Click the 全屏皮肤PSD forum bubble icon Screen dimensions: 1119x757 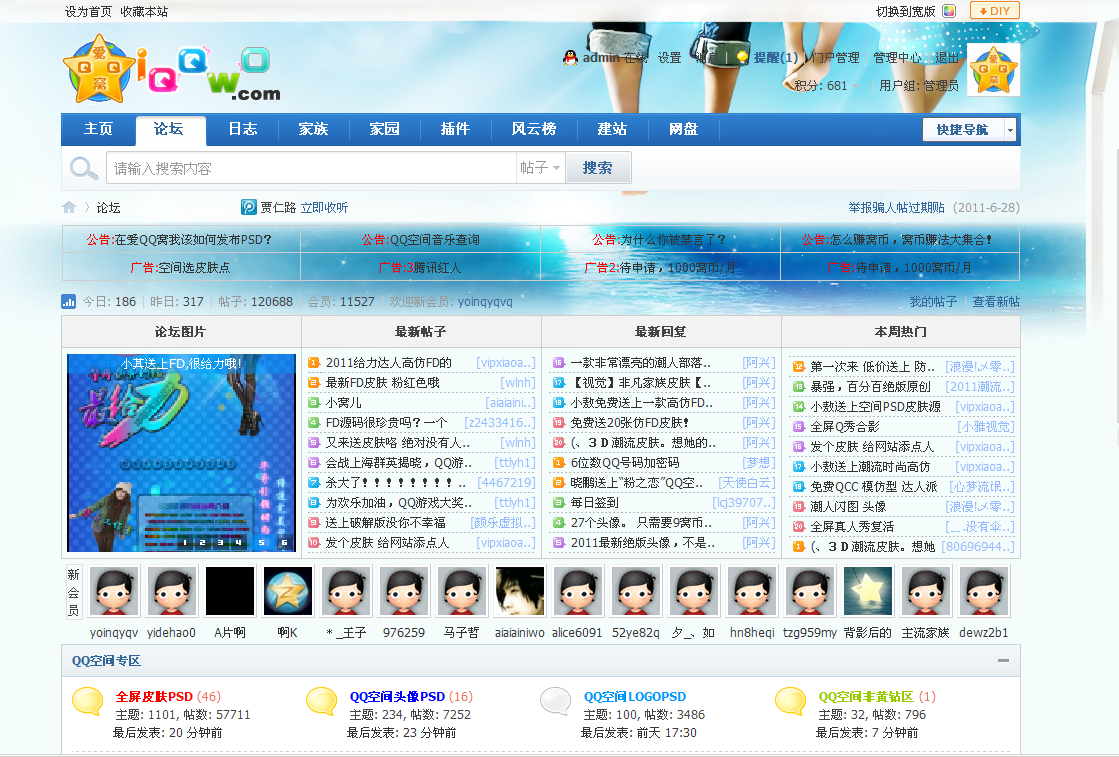tap(88, 701)
